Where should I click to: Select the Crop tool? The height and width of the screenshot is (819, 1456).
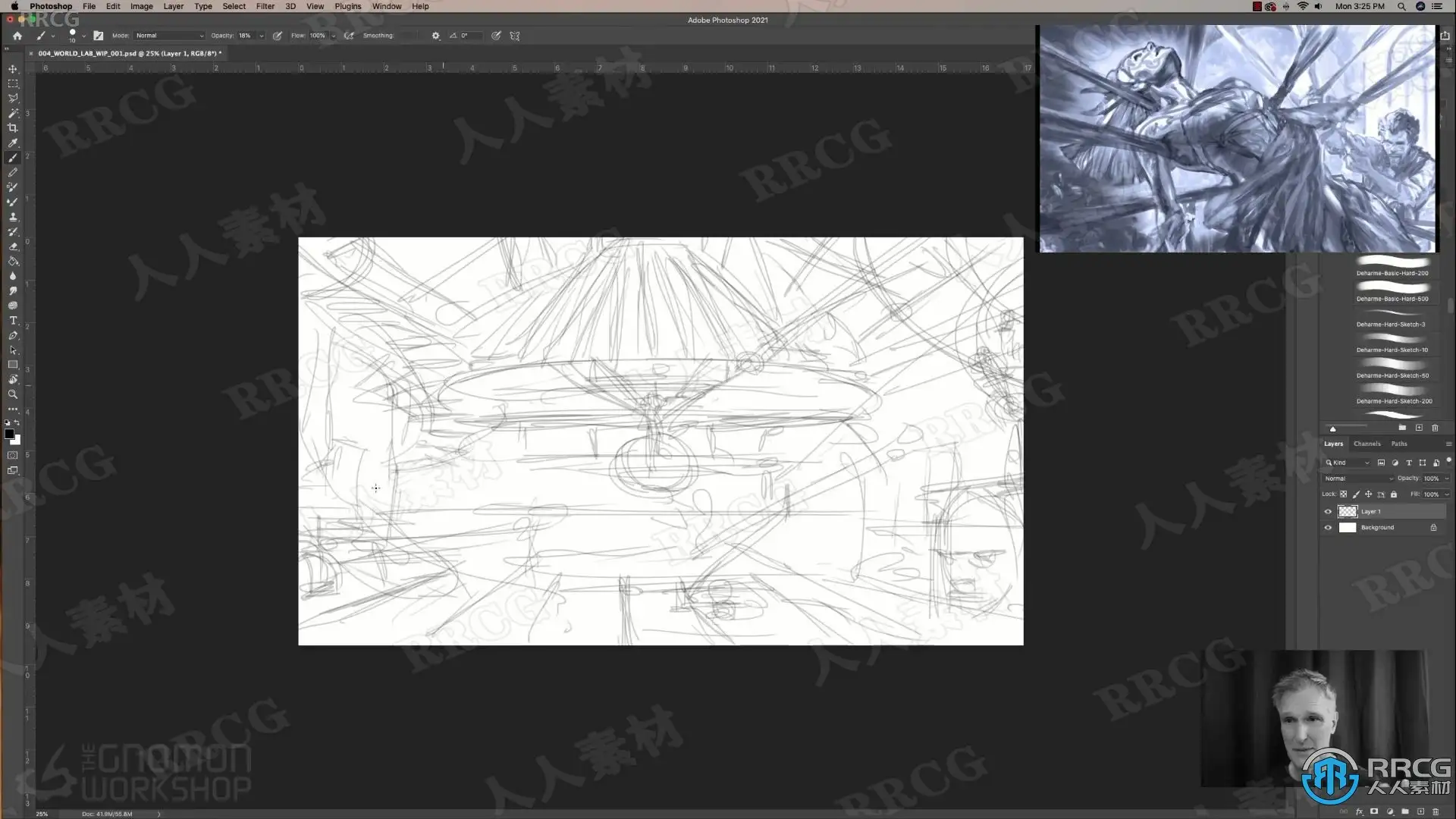click(13, 128)
